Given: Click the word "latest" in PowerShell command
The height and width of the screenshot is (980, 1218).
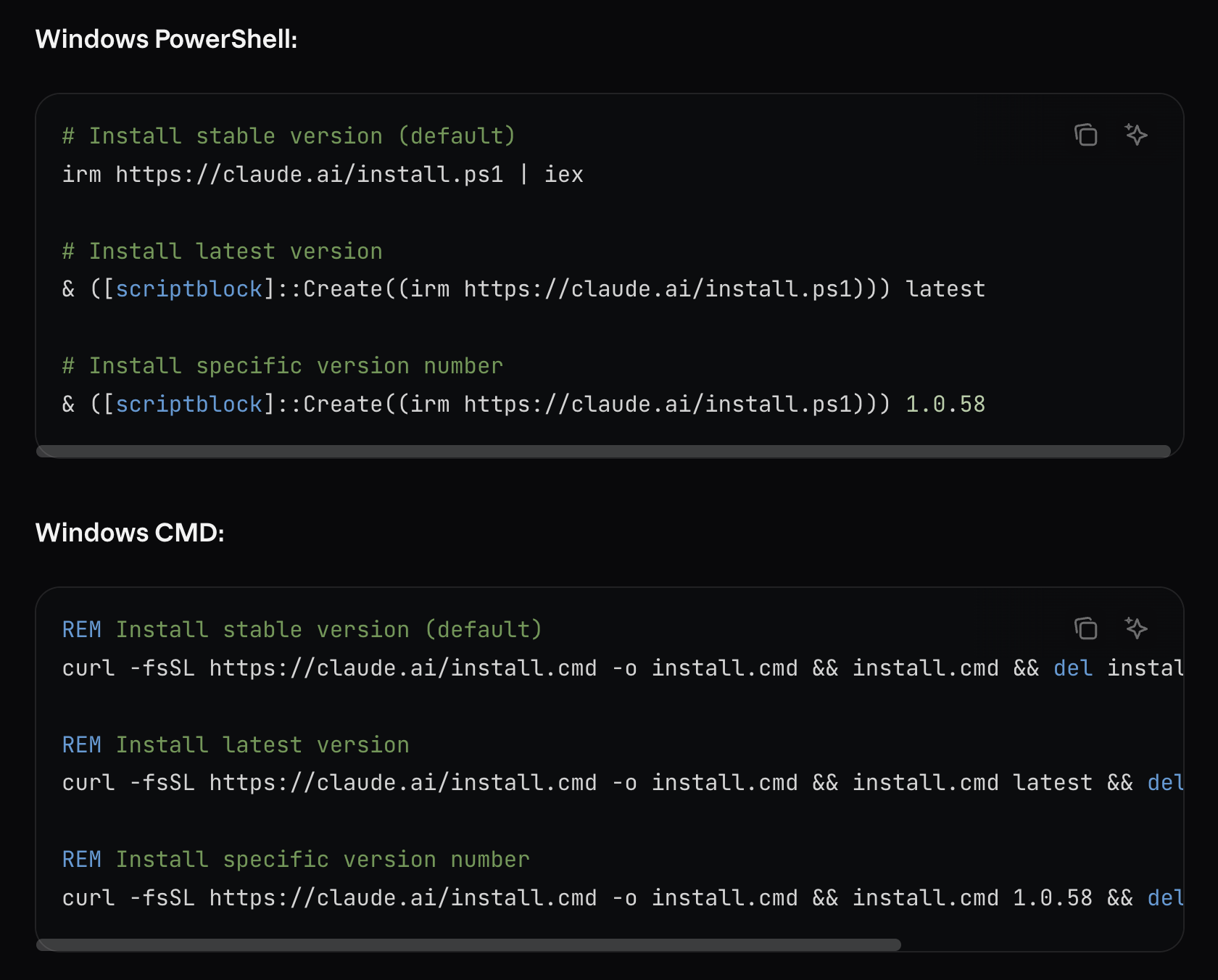Looking at the screenshot, I should 945,289.
